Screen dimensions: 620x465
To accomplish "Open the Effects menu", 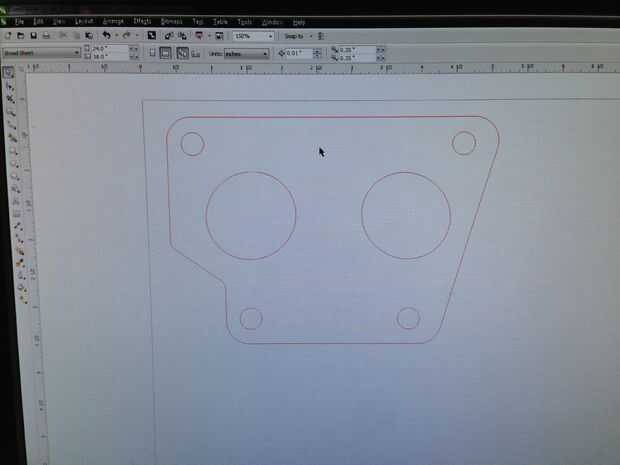I will (142, 21).
